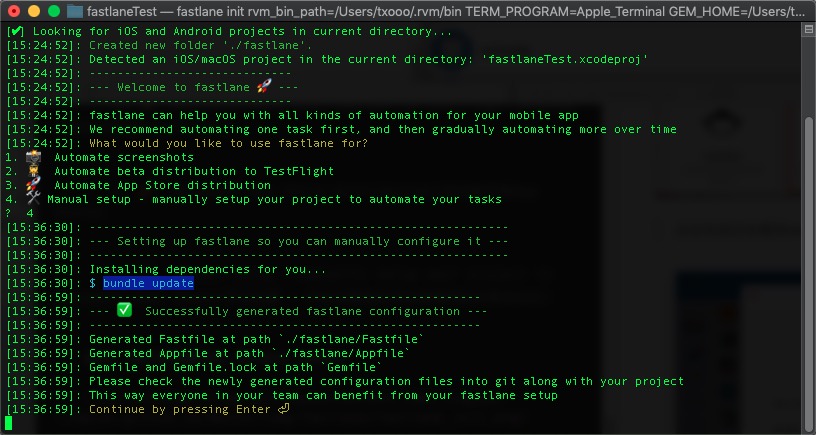Click the answer '4' after the question mark
The image size is (816, 435).
pyautogui.click(x=30, y=213)
